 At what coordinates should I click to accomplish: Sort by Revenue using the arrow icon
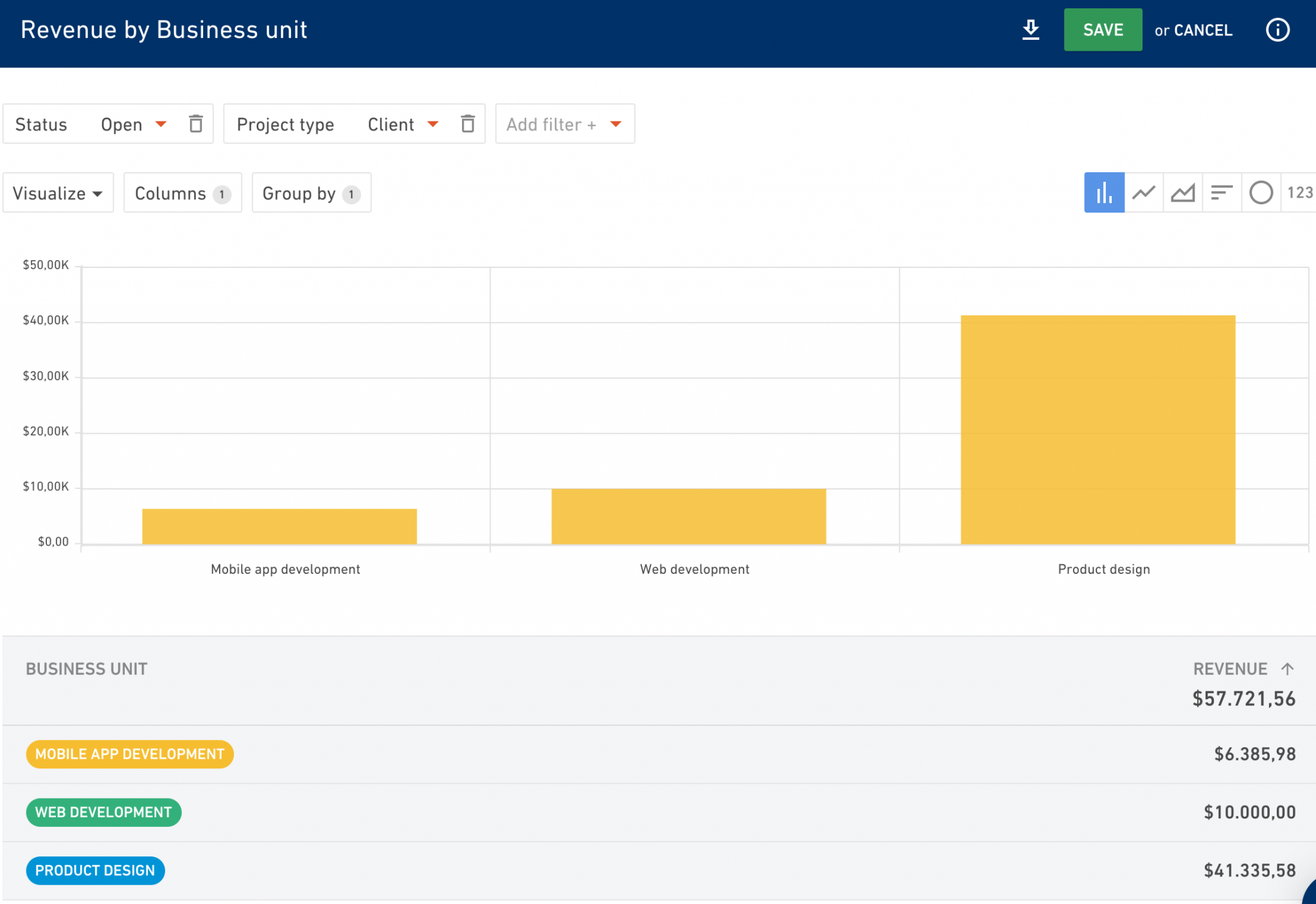click(x=1287, y=669)
